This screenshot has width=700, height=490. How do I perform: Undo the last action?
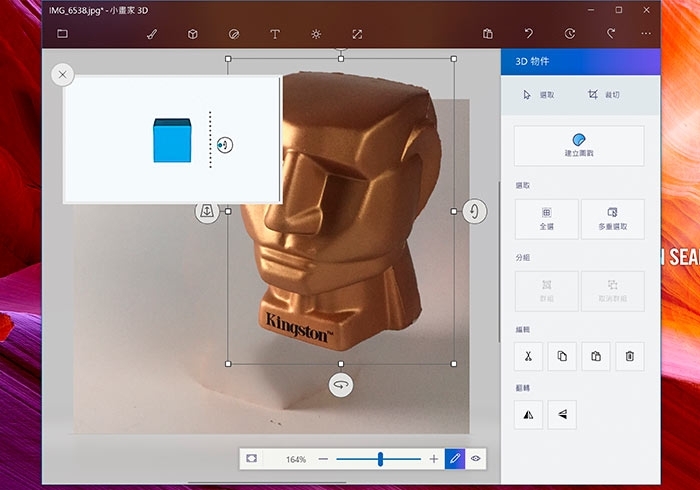coord(529,34)
